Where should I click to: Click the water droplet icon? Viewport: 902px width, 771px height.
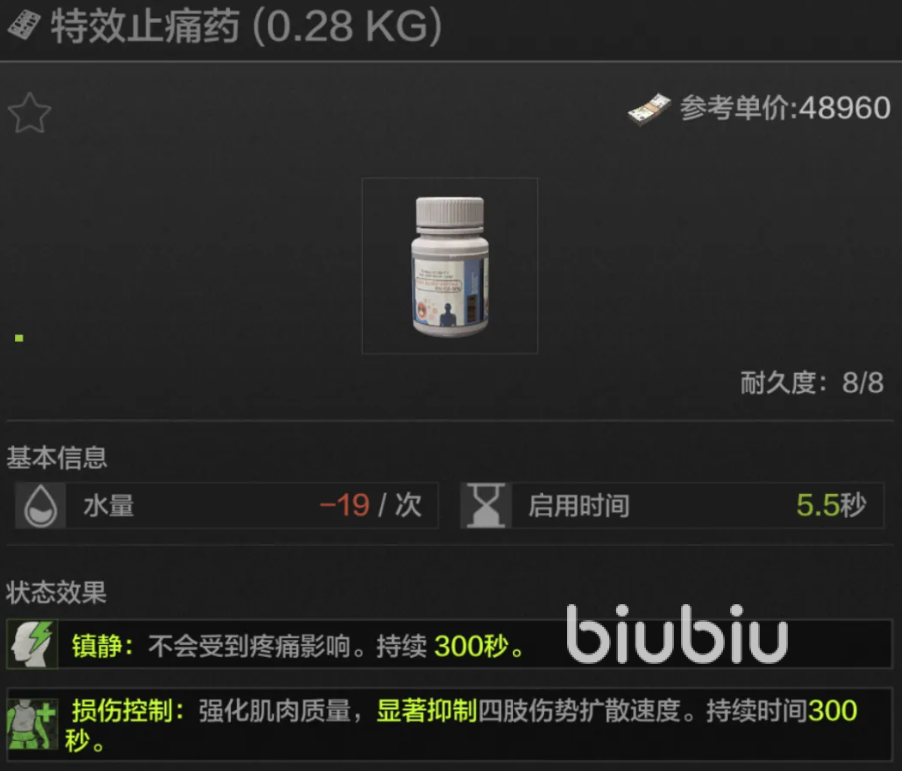(x=40, y=506)
